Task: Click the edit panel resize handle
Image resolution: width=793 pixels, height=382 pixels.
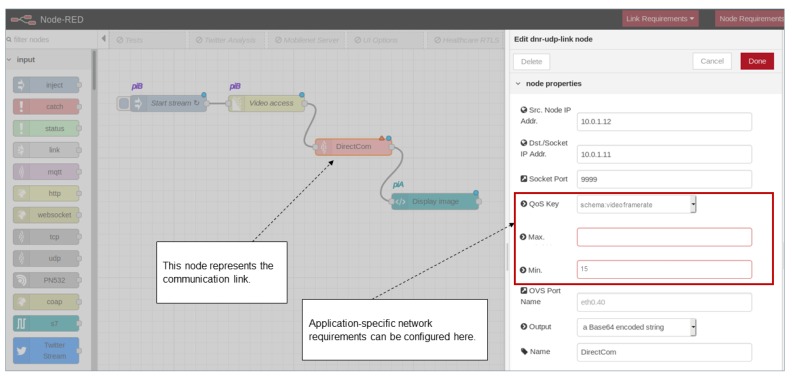Action: coord(507,257)
